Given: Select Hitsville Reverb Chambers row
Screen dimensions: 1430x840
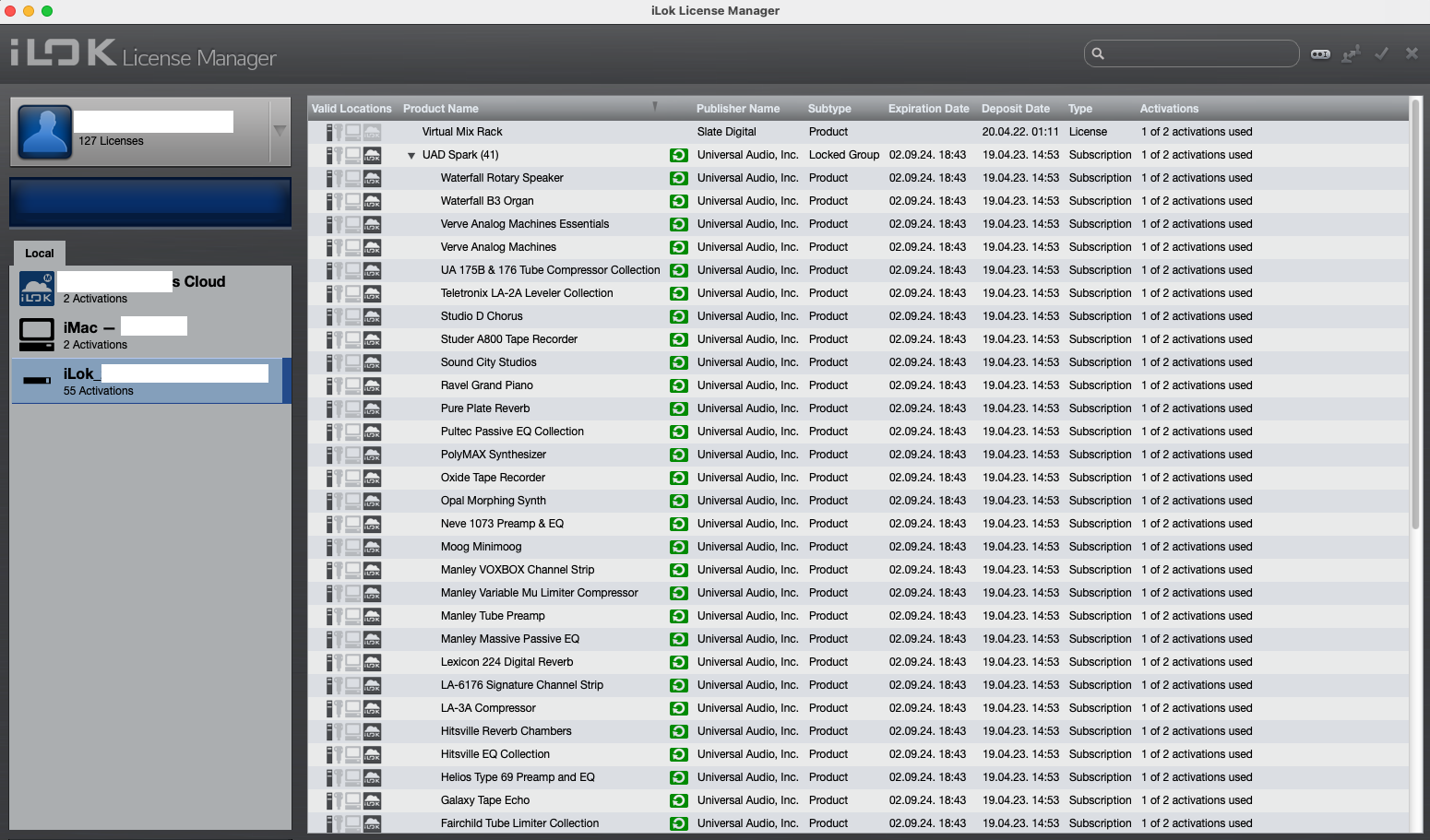Looking at the screenshot, I should pos(858,731).
